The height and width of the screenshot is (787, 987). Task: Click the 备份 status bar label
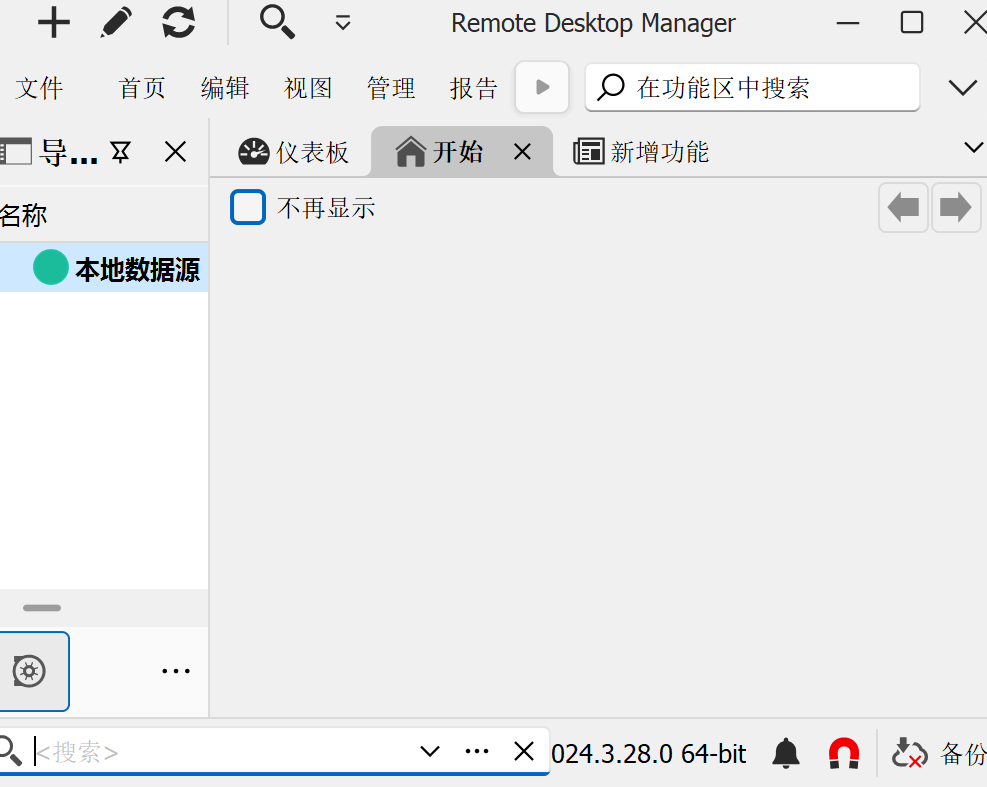tap(963, 754)
